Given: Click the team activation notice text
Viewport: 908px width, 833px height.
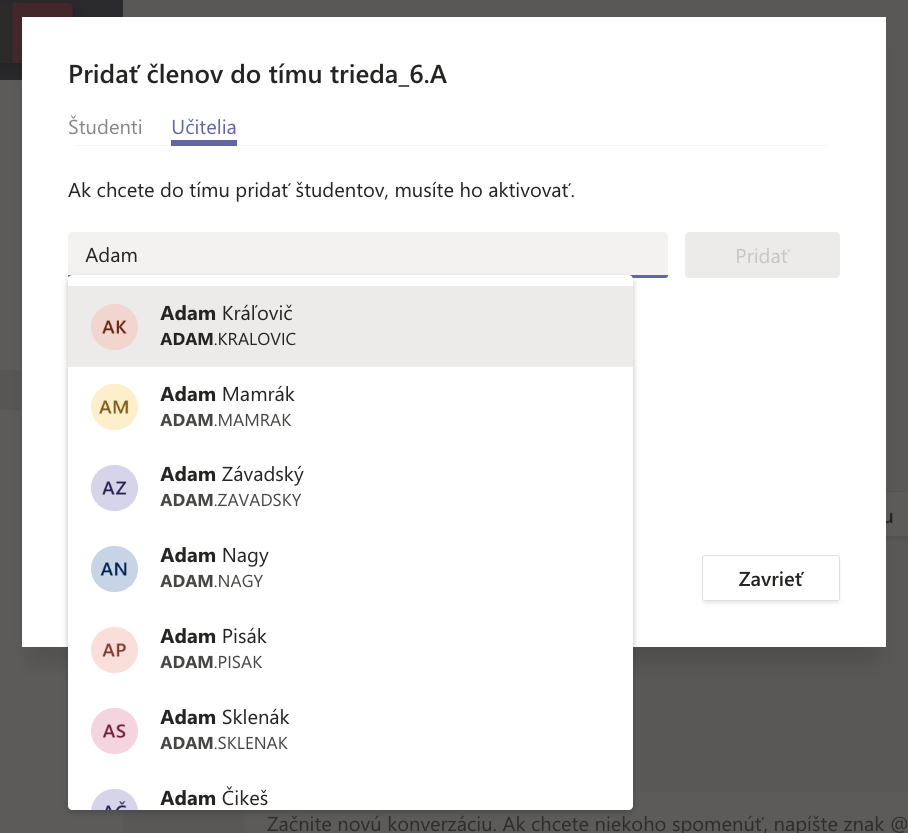Looking at the screenshot, I should point(321,190).
